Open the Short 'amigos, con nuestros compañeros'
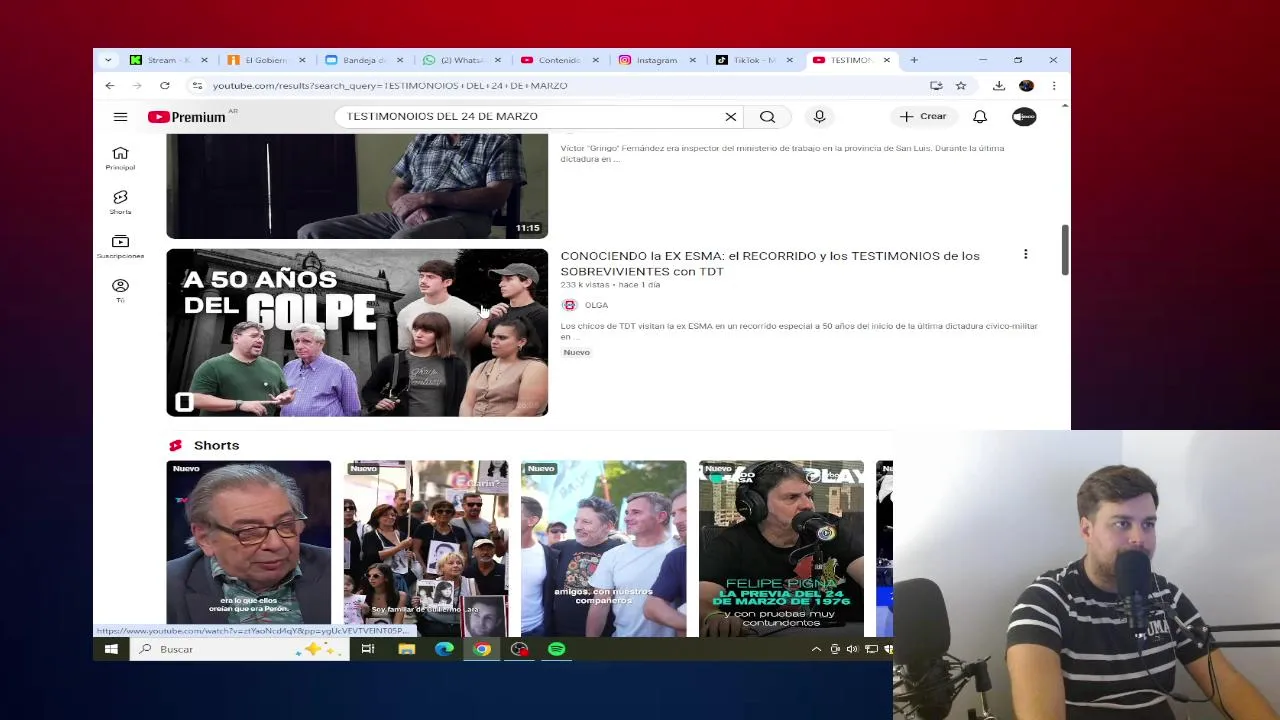The width and height of the screenshot is (1280, 720). pos(603,548)
